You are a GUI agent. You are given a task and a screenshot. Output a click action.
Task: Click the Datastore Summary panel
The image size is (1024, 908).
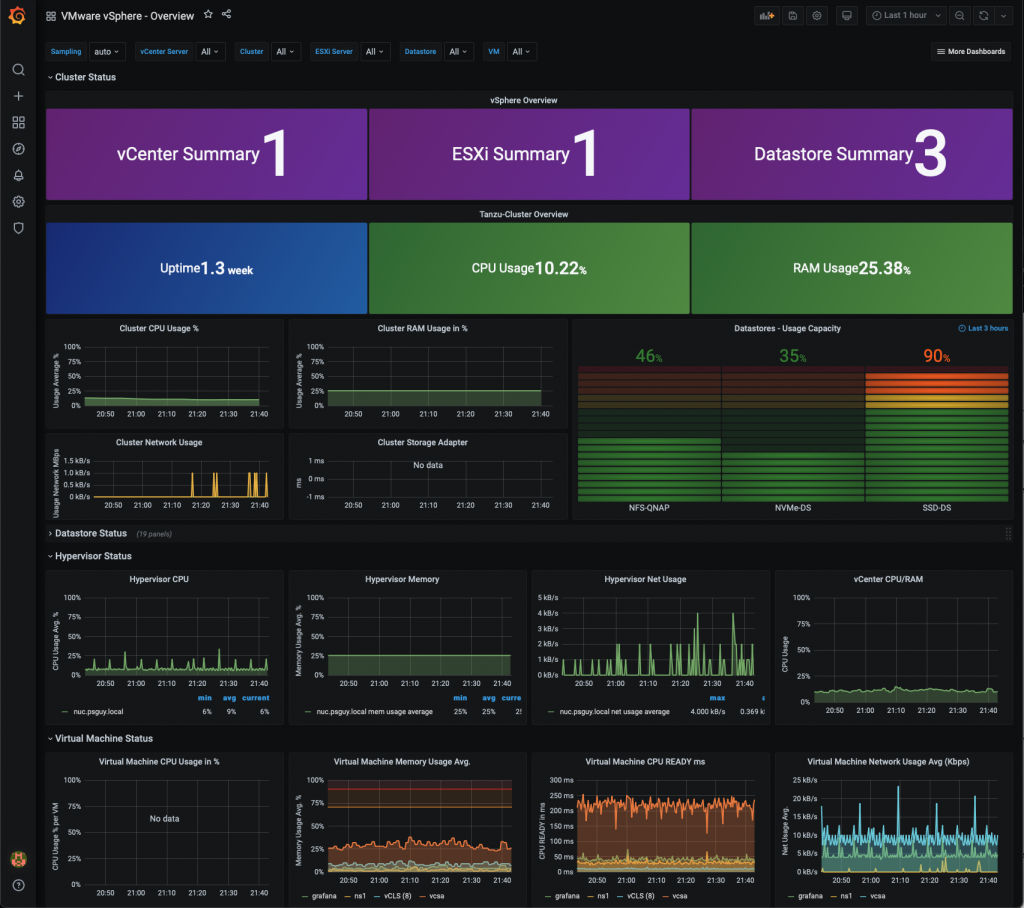tap(852, 154)
